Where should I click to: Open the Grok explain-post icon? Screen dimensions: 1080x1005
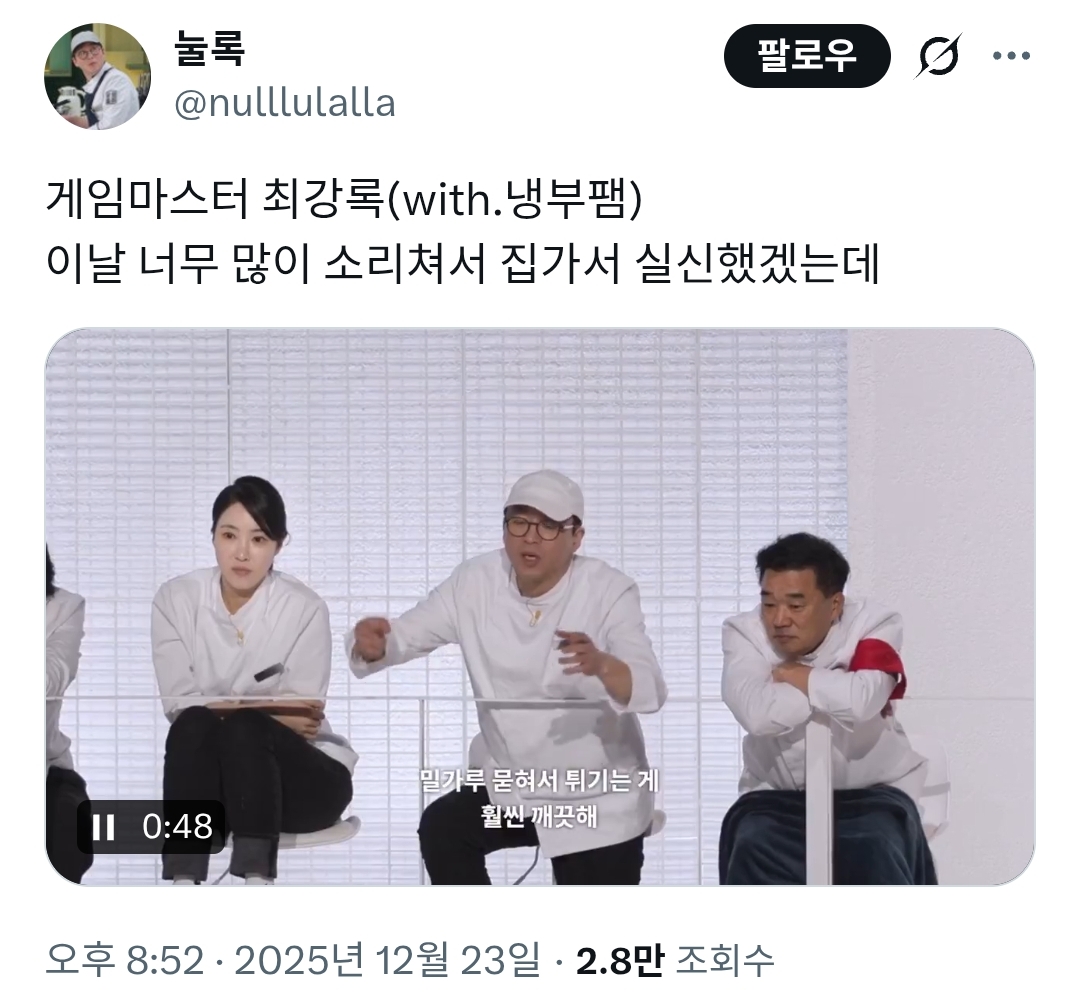[x=937, y=56]
